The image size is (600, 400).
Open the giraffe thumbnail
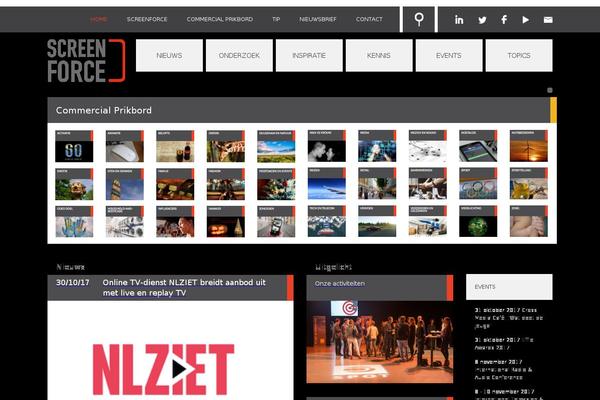click(x=226, y=146)
